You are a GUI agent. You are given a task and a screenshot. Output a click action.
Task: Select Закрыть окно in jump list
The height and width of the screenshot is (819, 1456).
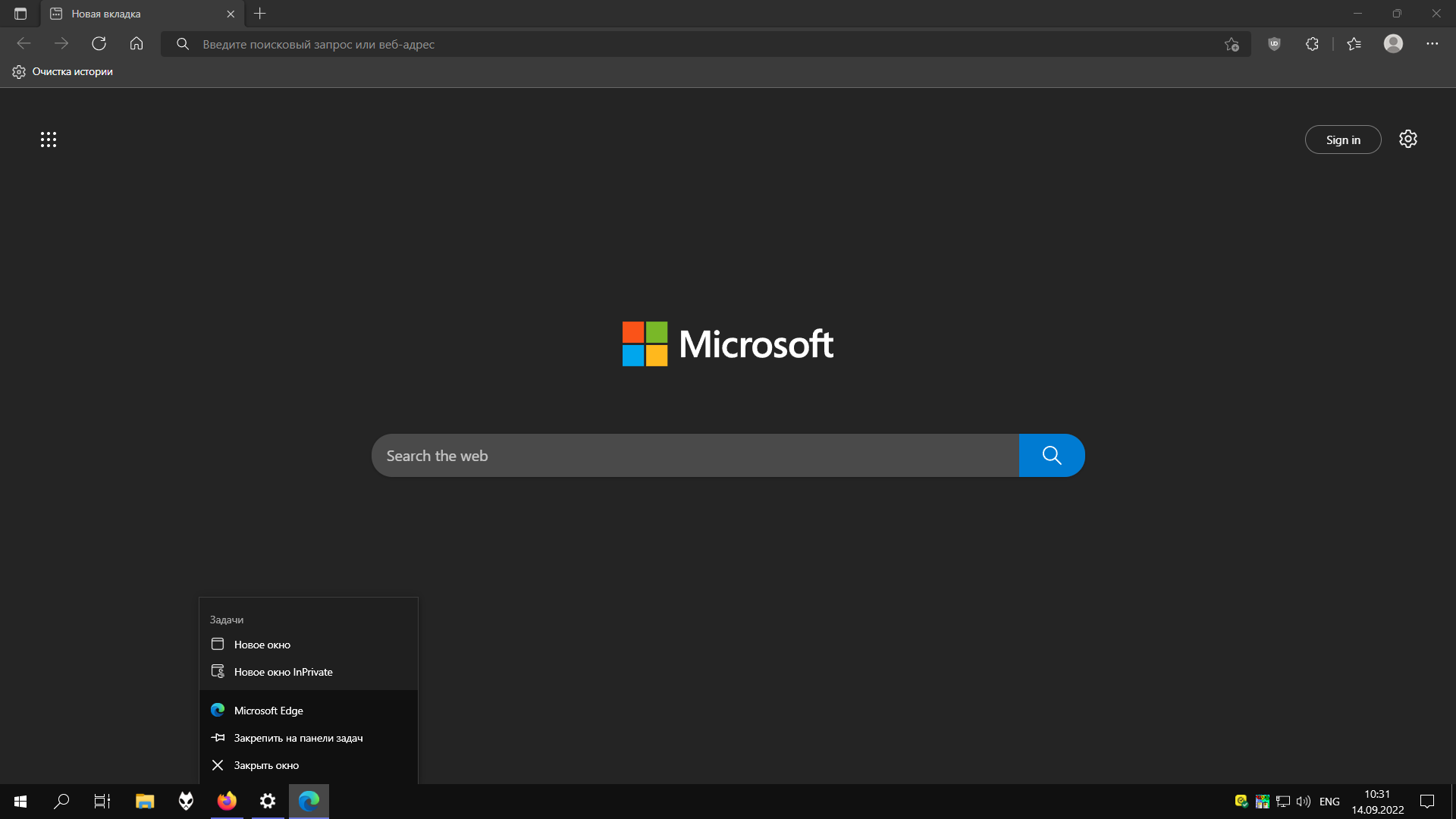[309, 765]
